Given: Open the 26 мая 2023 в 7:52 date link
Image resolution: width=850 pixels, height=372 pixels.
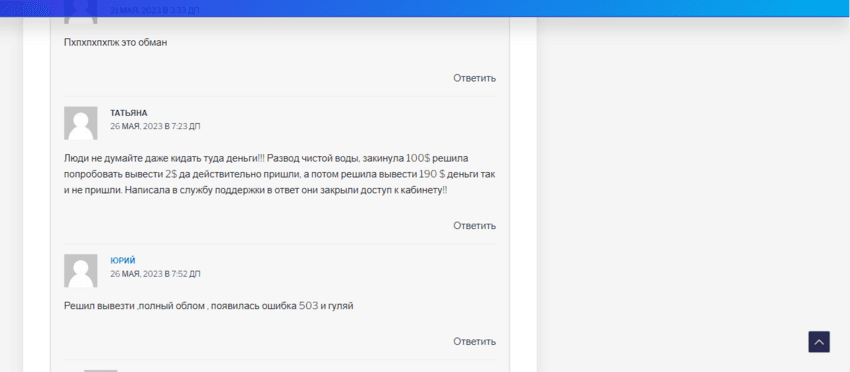Looking at the screenshot, I should point(155,274).
